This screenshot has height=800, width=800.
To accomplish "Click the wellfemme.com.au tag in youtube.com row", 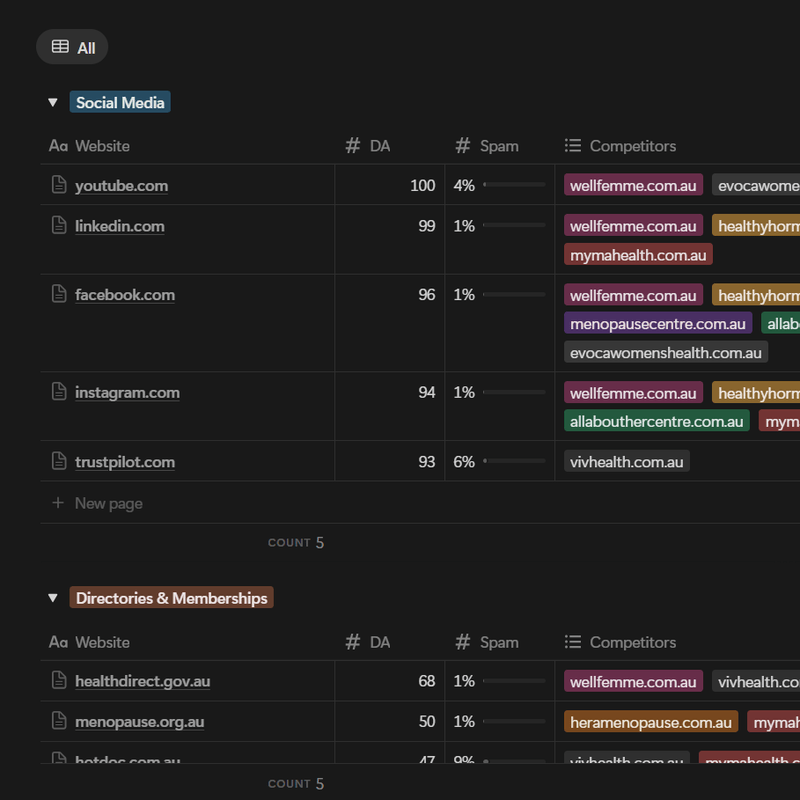I will tap(633, 186).
